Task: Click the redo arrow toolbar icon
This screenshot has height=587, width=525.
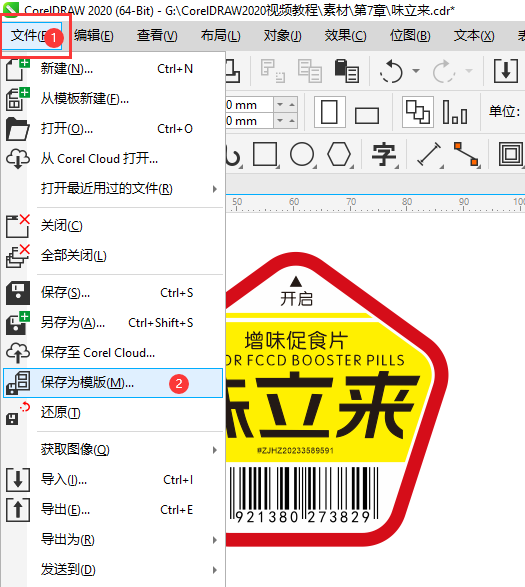Action: pyautogui.click(x=444, y=71)
